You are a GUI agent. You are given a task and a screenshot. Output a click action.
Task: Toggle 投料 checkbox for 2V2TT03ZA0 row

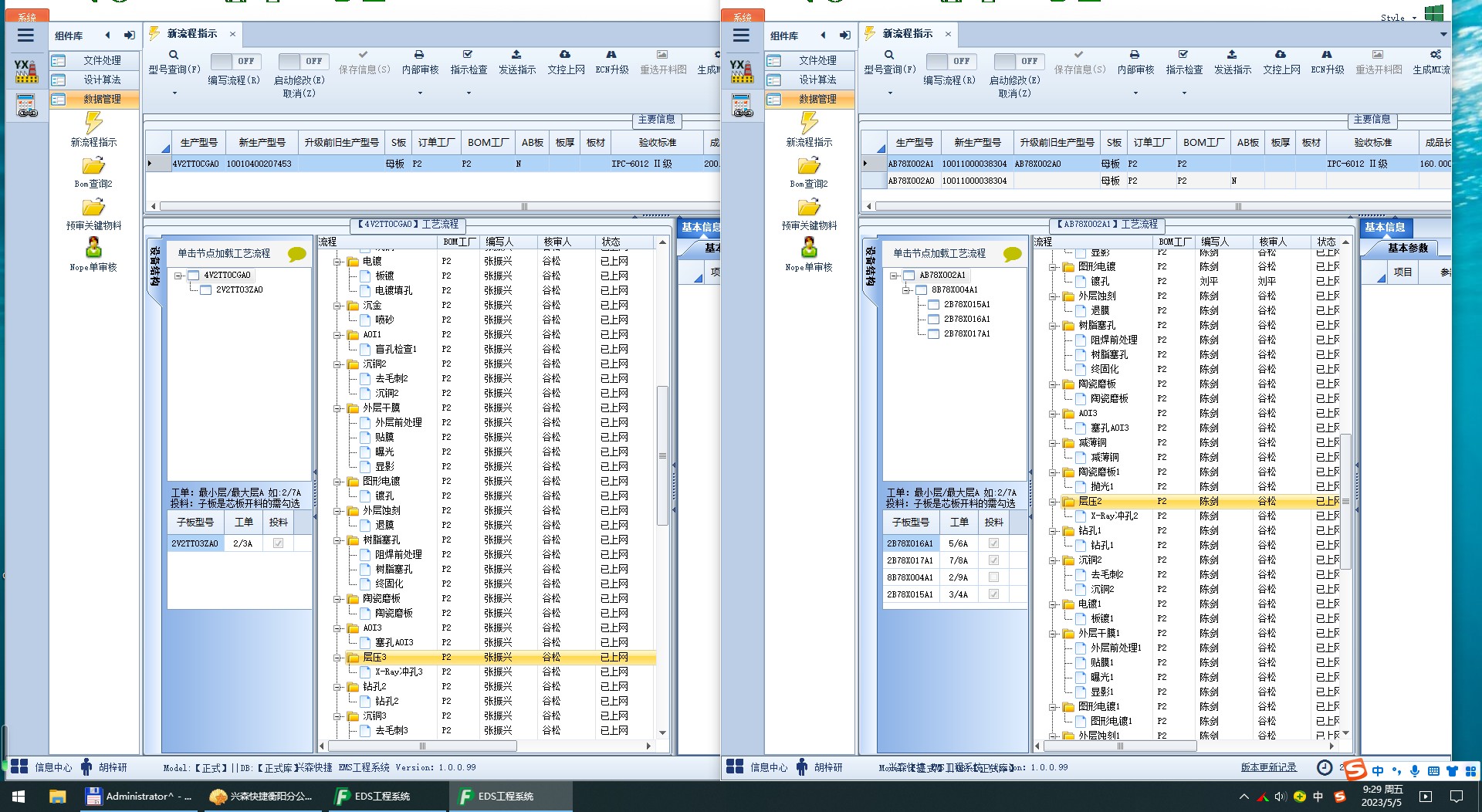click(x=278, y=543)
